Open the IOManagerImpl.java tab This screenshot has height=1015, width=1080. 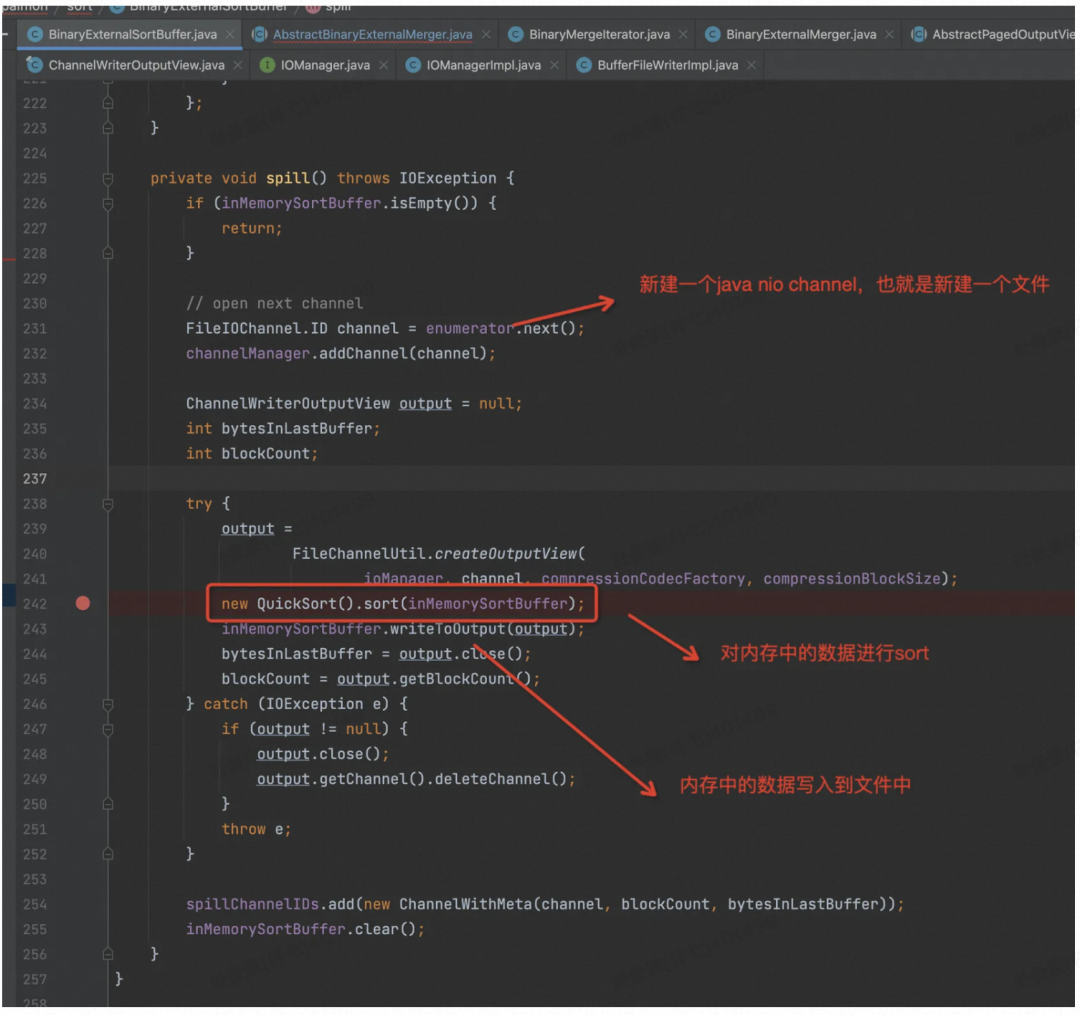483,65
